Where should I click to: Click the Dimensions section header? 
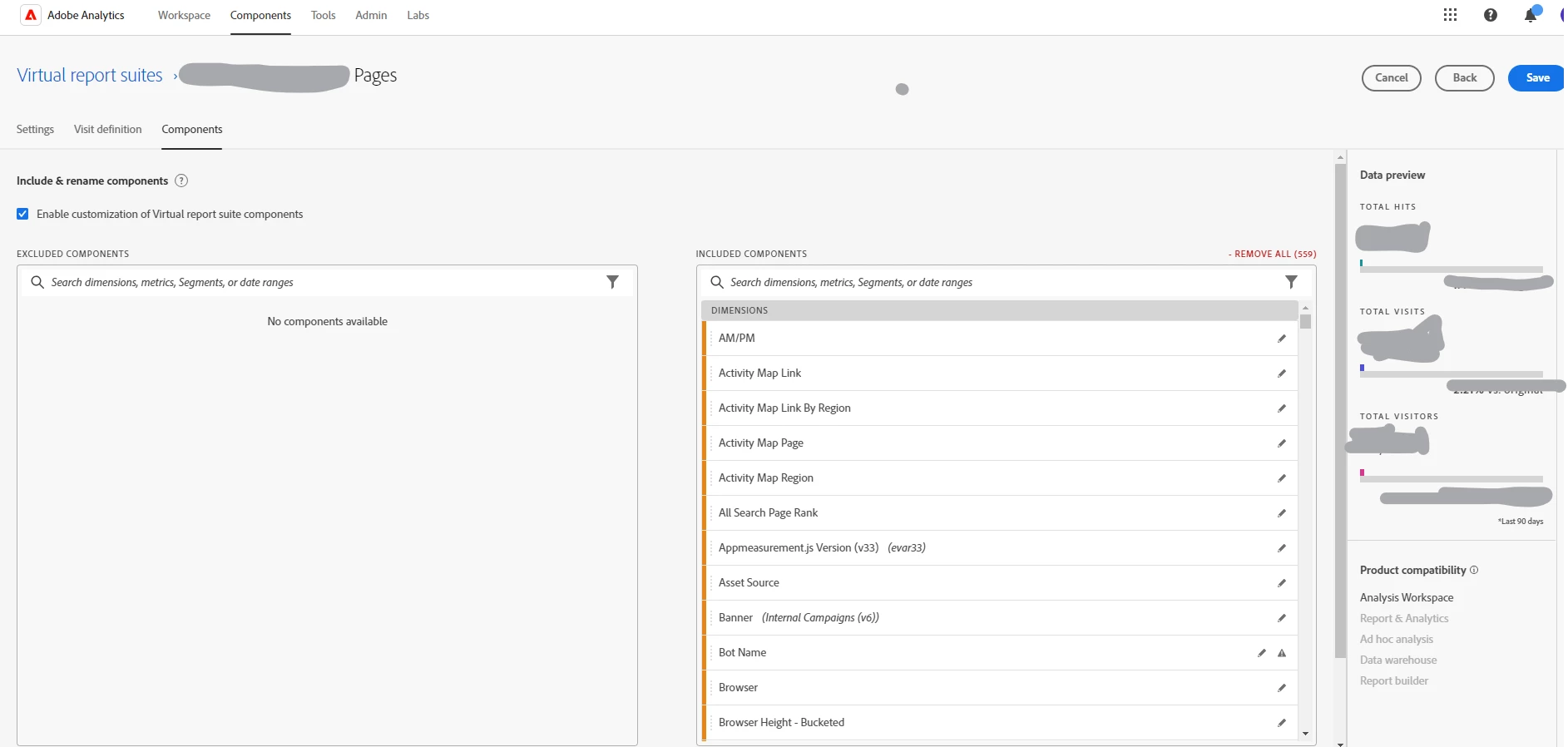point(1000,310)
